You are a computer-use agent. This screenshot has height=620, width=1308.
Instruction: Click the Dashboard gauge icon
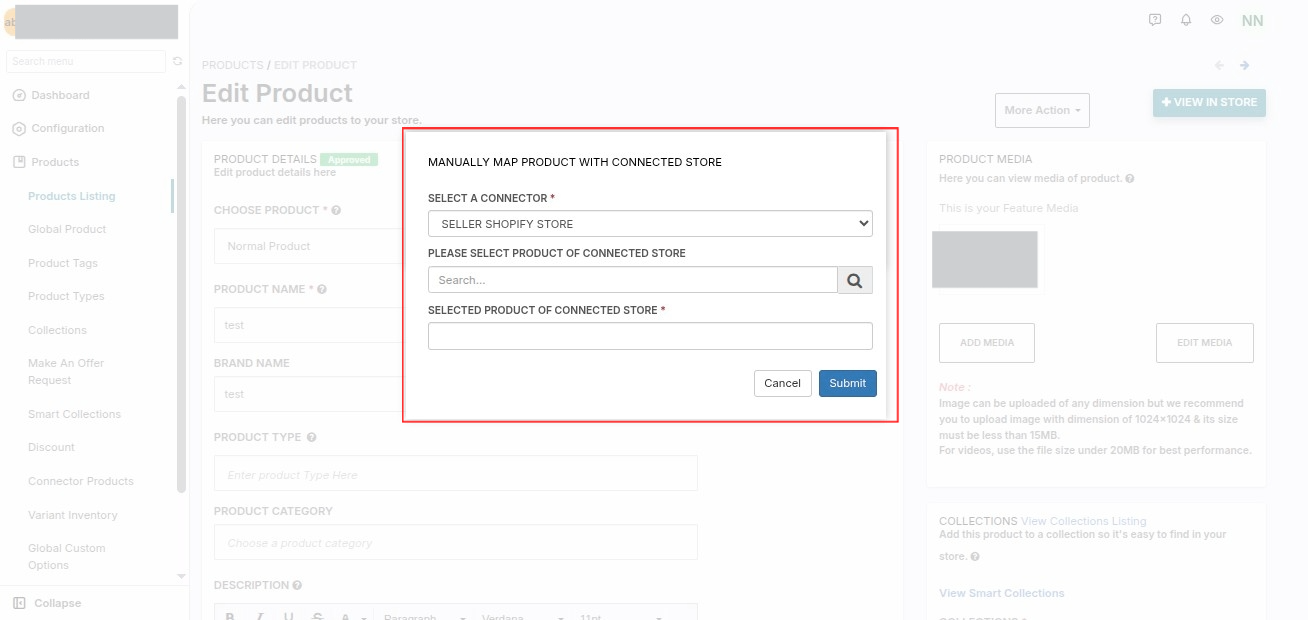click(19, 95)
